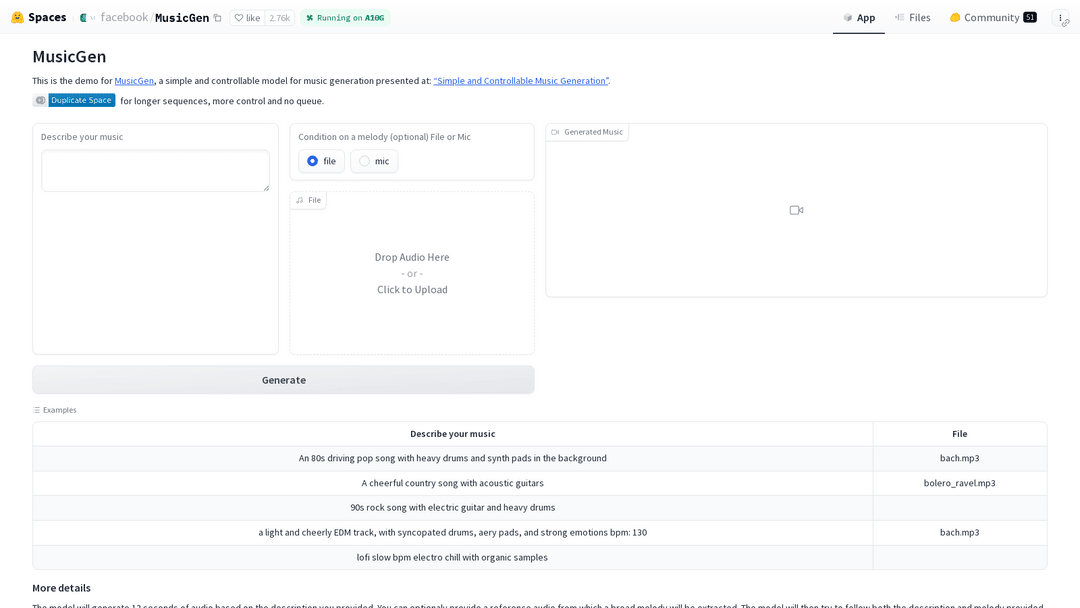The image size is (1080, 608).
Task: Open the three-dot options menu
Action: click(1060, 18)
